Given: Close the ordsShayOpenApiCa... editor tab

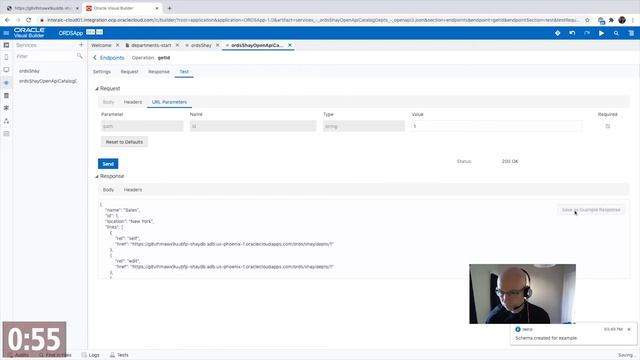Looking at the screenshot, I should tap(290, 45).
